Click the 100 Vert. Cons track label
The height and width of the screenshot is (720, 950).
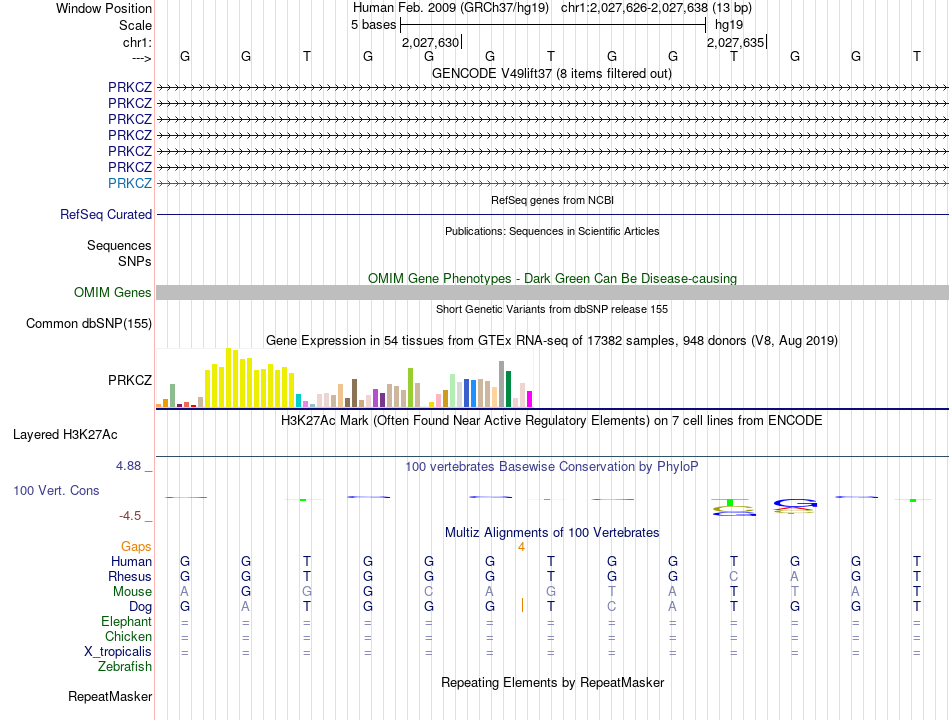[x=56, y=491]
